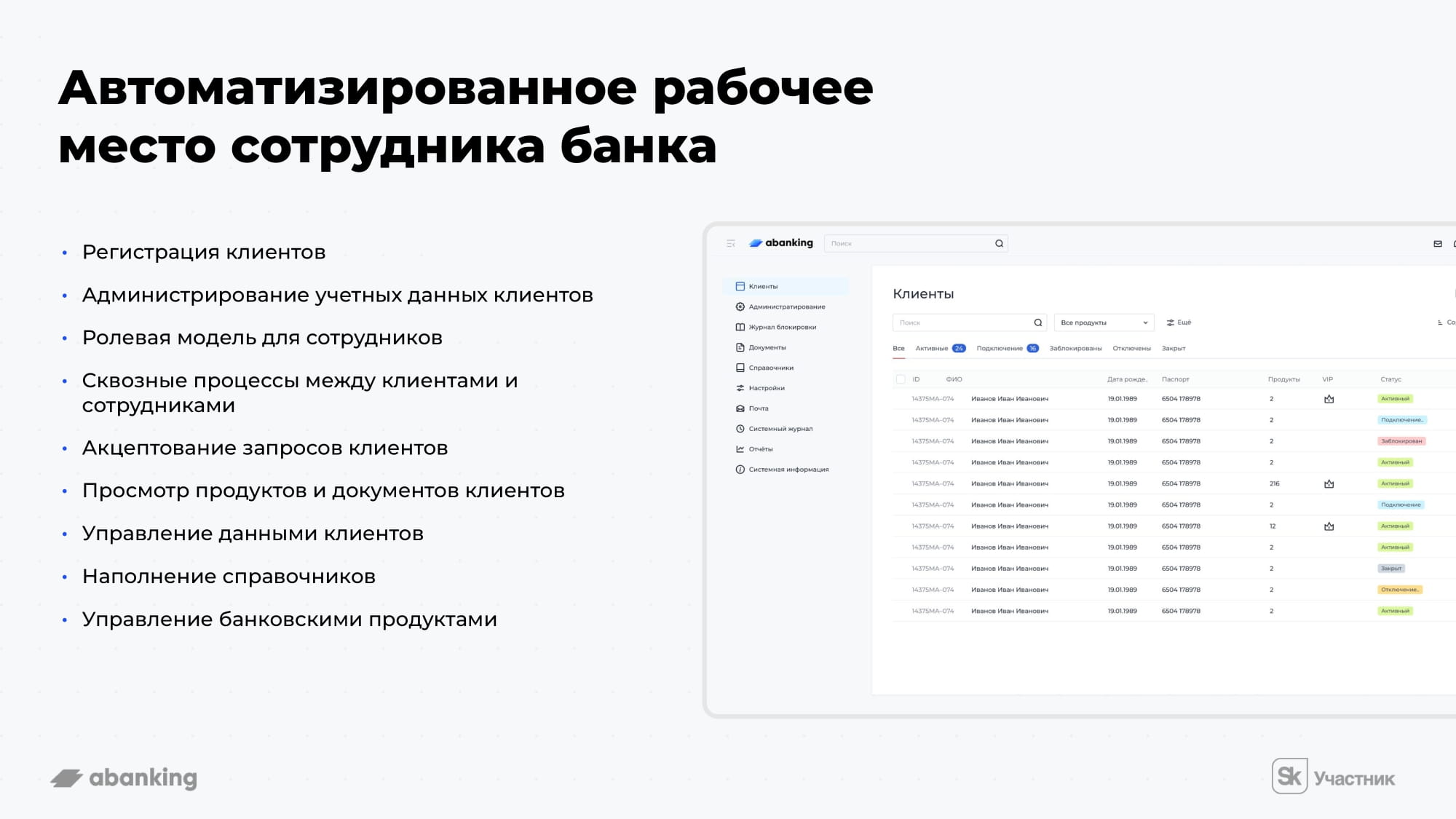Open the mail envelope icon in header
The image size is (1456, 819).
(1437, 244)
